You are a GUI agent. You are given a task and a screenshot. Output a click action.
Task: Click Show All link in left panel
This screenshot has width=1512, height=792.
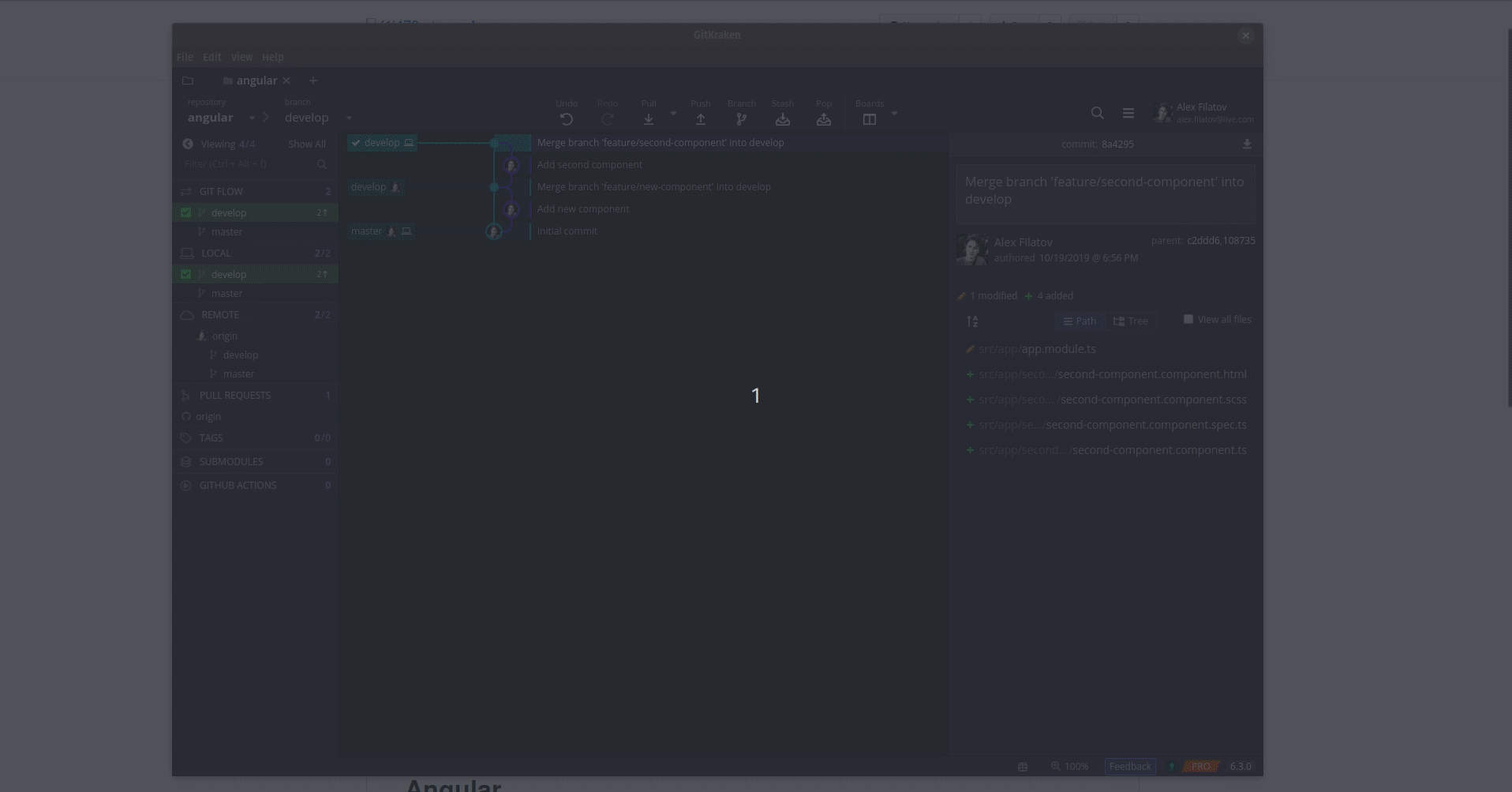[307, 145]
